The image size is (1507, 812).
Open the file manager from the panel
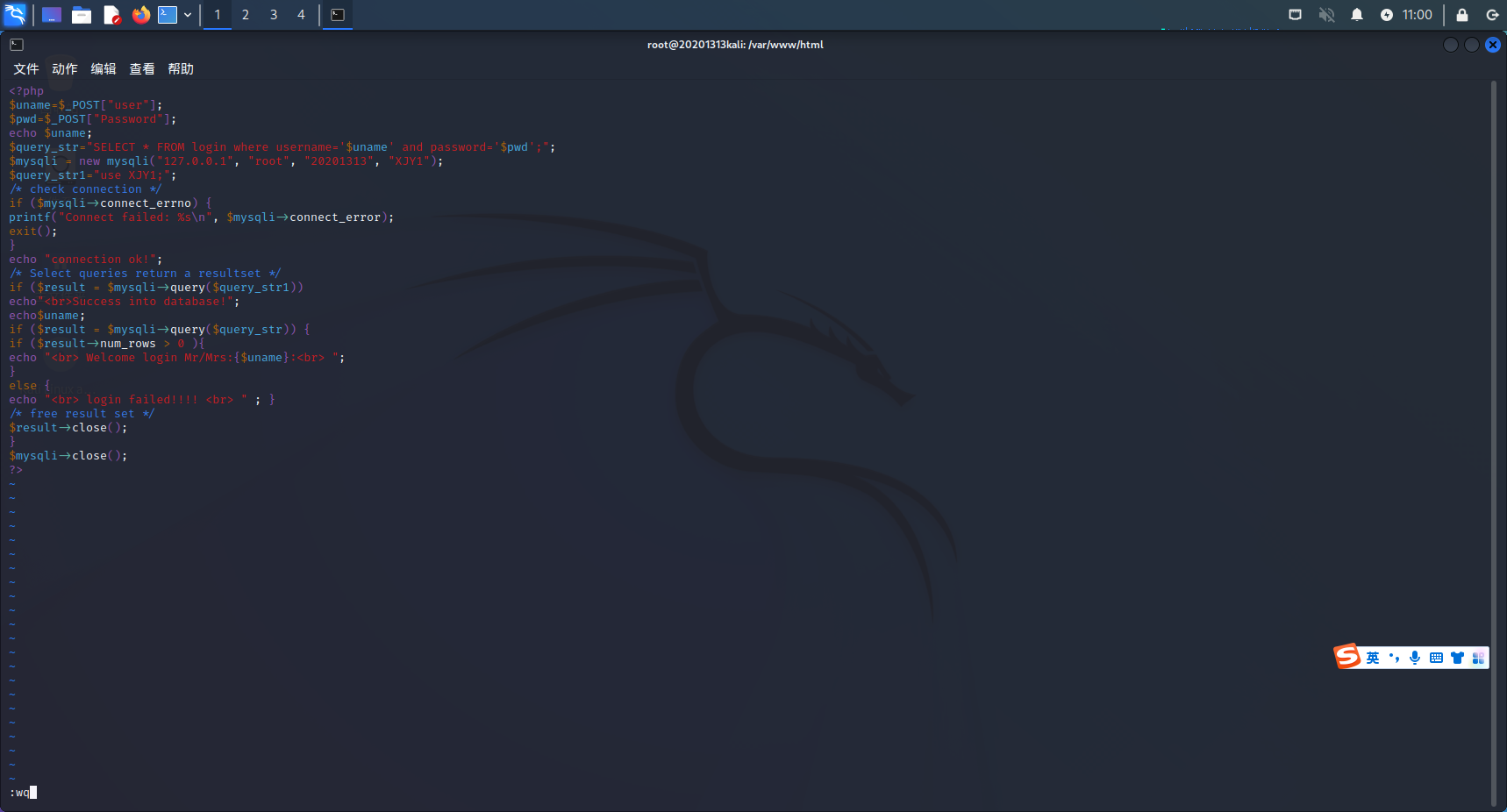click(82, 15)
